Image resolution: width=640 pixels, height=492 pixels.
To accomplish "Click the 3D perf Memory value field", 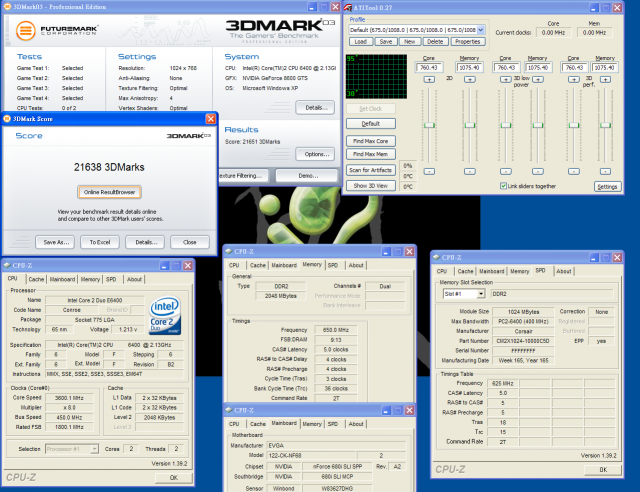I will 604,67.
